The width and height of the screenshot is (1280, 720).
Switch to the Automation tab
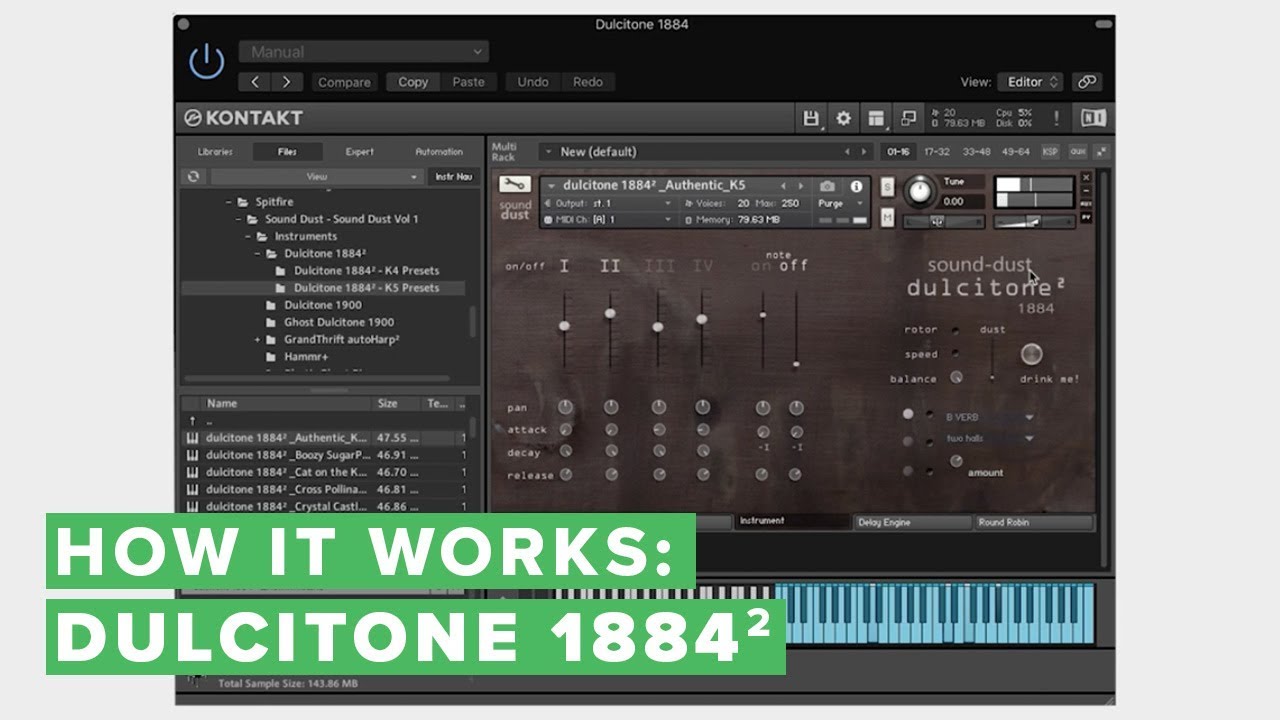(439, 152)
